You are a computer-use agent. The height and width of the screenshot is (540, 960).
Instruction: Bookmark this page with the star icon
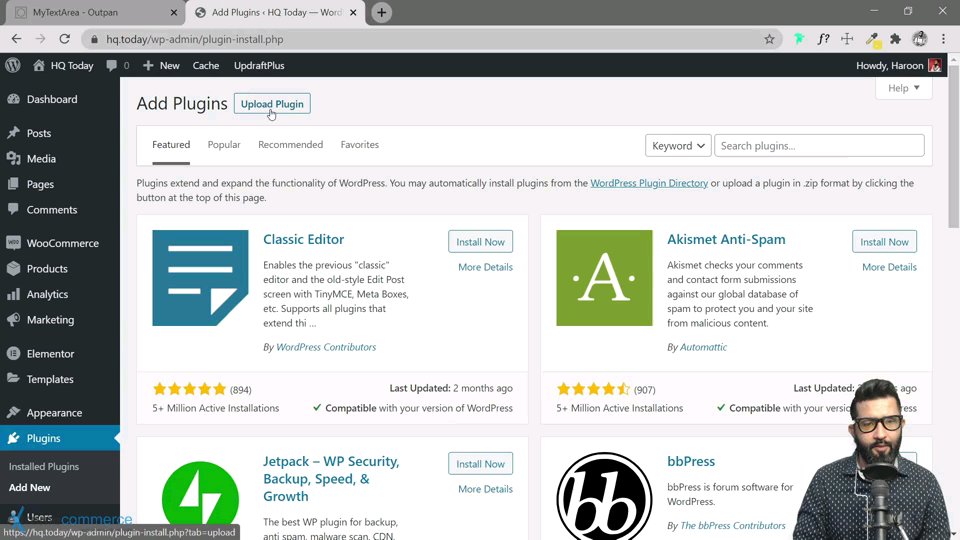coord(770,39)
